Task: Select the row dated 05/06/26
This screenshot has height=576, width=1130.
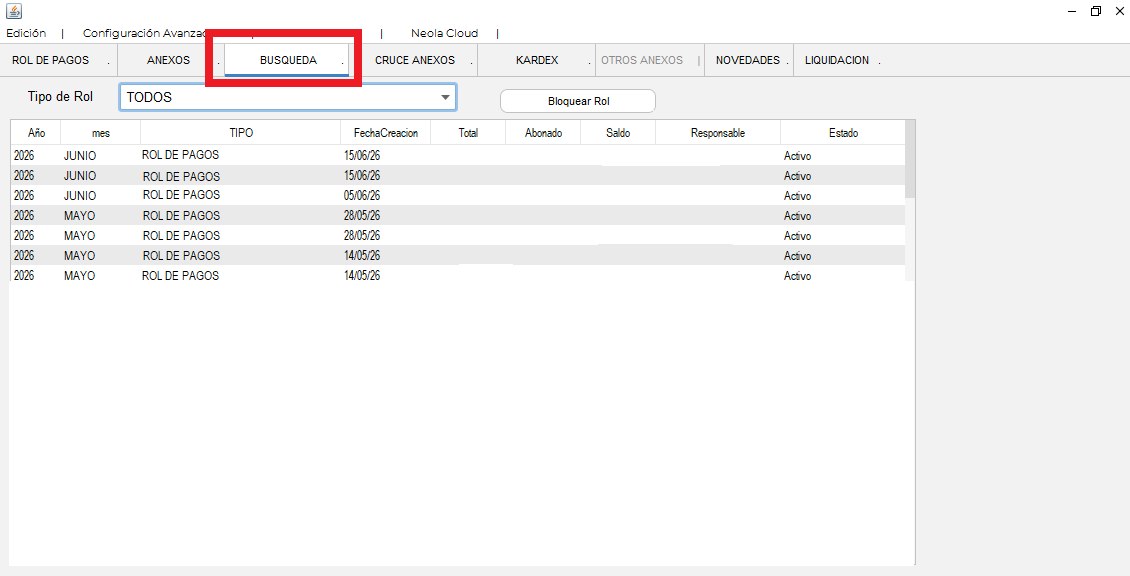Action: pos(458,195)
